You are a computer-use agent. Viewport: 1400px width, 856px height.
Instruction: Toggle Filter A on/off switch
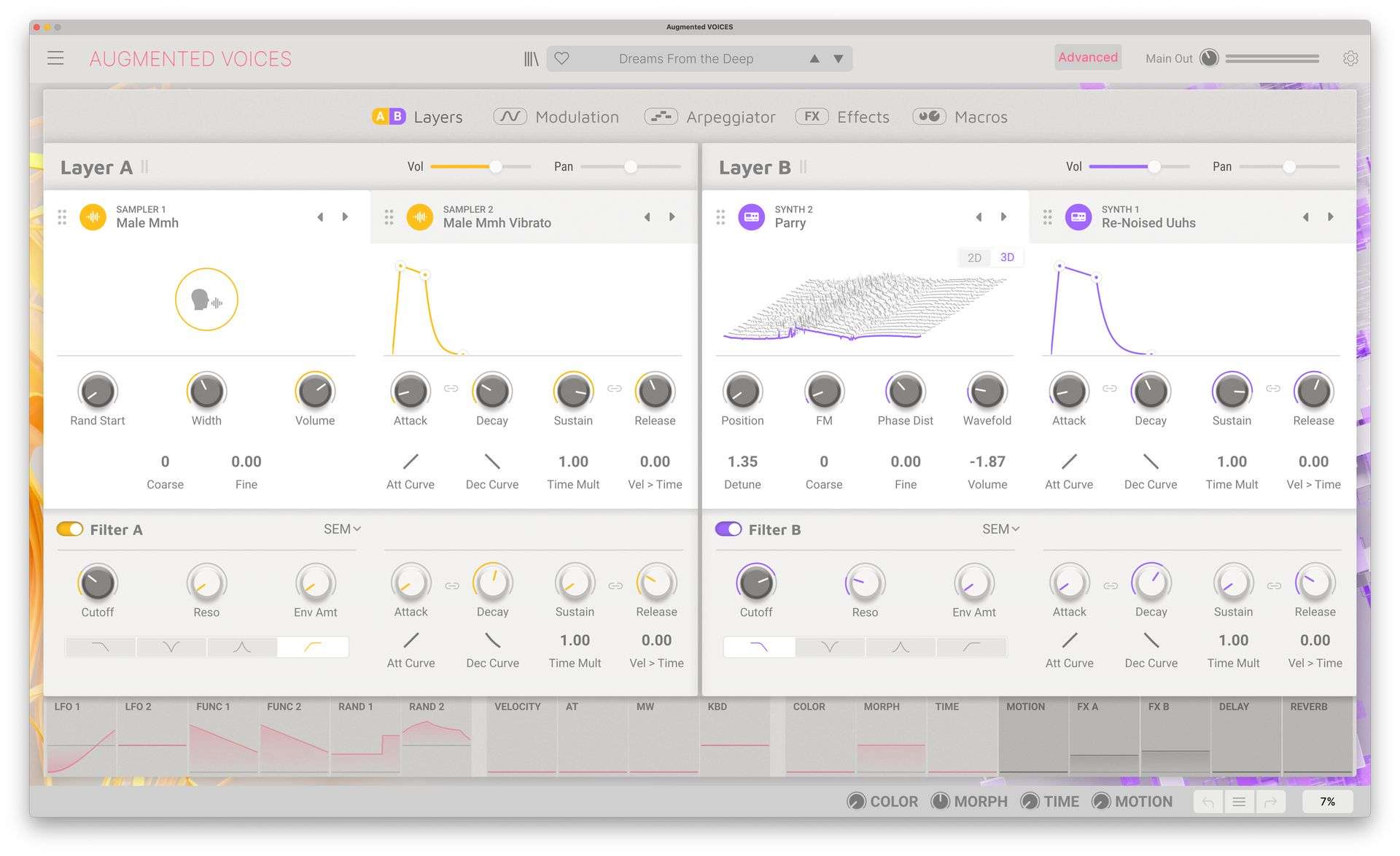[70, 529]
